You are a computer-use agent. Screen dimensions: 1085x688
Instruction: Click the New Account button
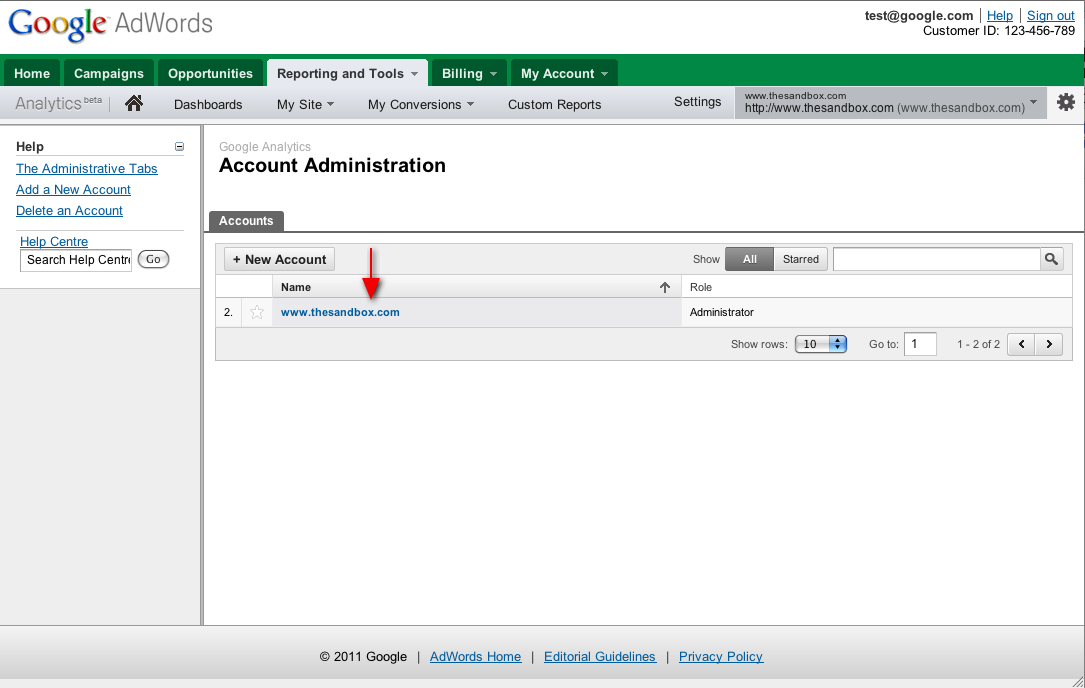[279, 260]
